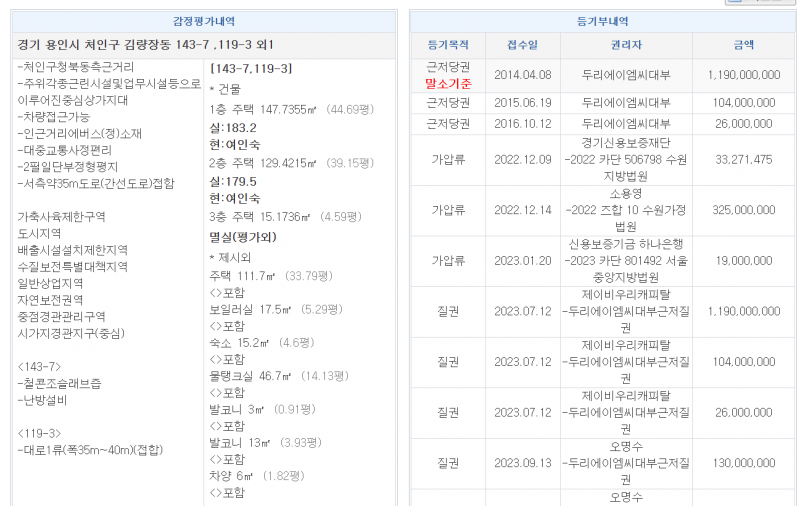Click the 등기목적 column header
Viewport: 800px width, 506px height.
point(447,46)
